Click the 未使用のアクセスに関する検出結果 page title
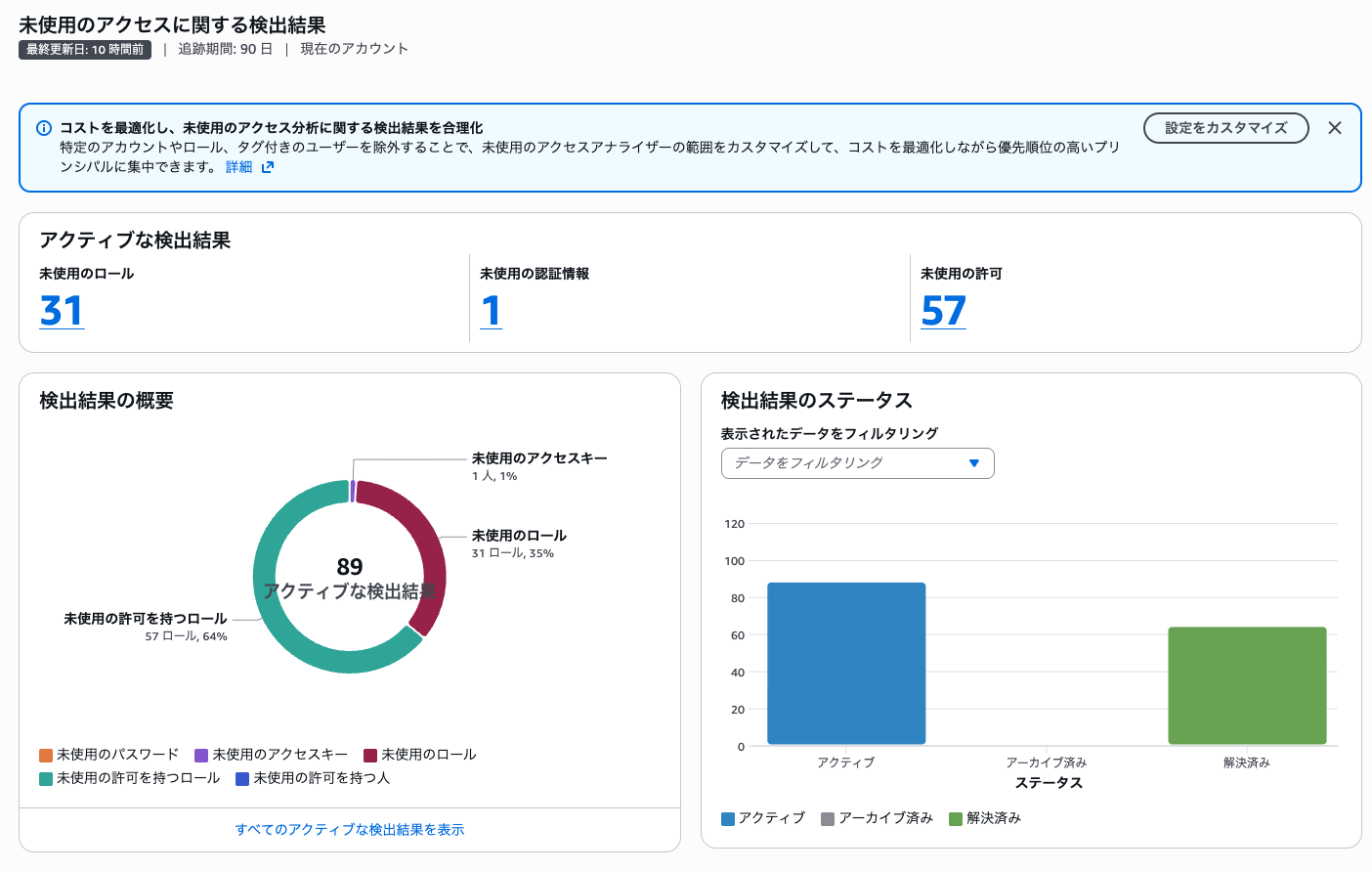The image size is (1372, 871). (172, 25)
